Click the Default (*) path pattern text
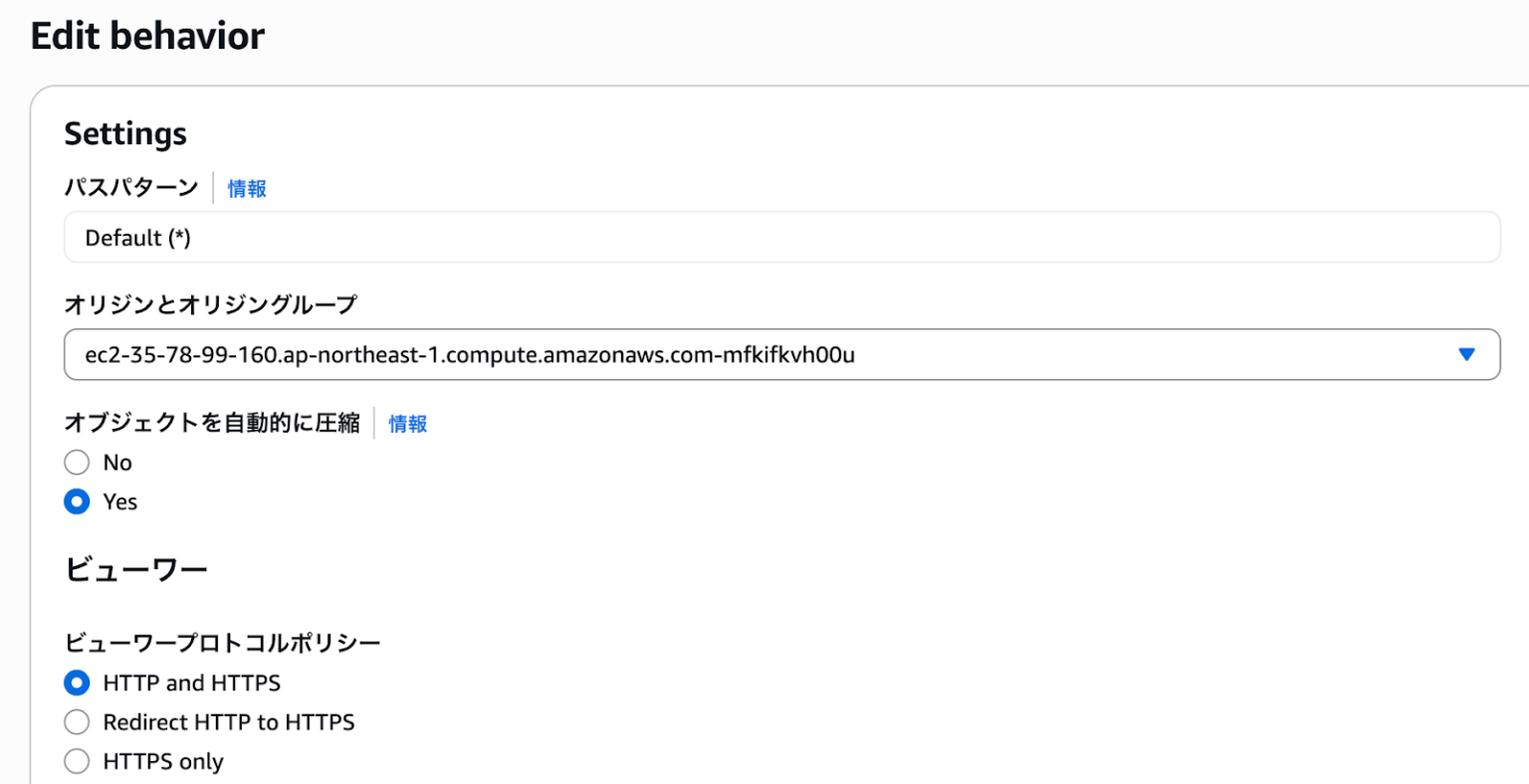Image resolution: width=1529 pixels, height=784 pixels. (x=133, y=237)
